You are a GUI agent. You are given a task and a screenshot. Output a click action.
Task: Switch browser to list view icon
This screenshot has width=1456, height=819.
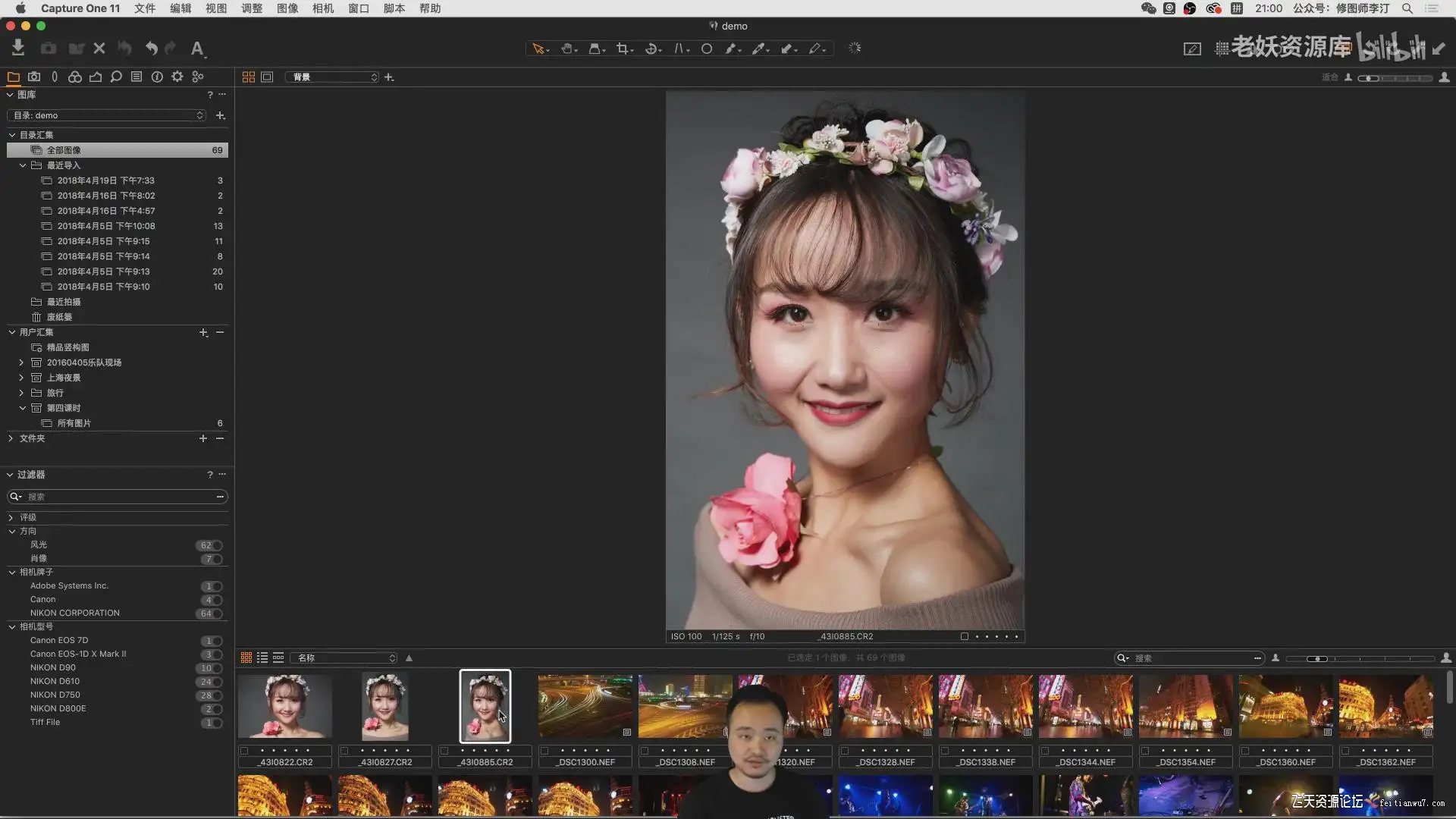click(x=262, y=658)
